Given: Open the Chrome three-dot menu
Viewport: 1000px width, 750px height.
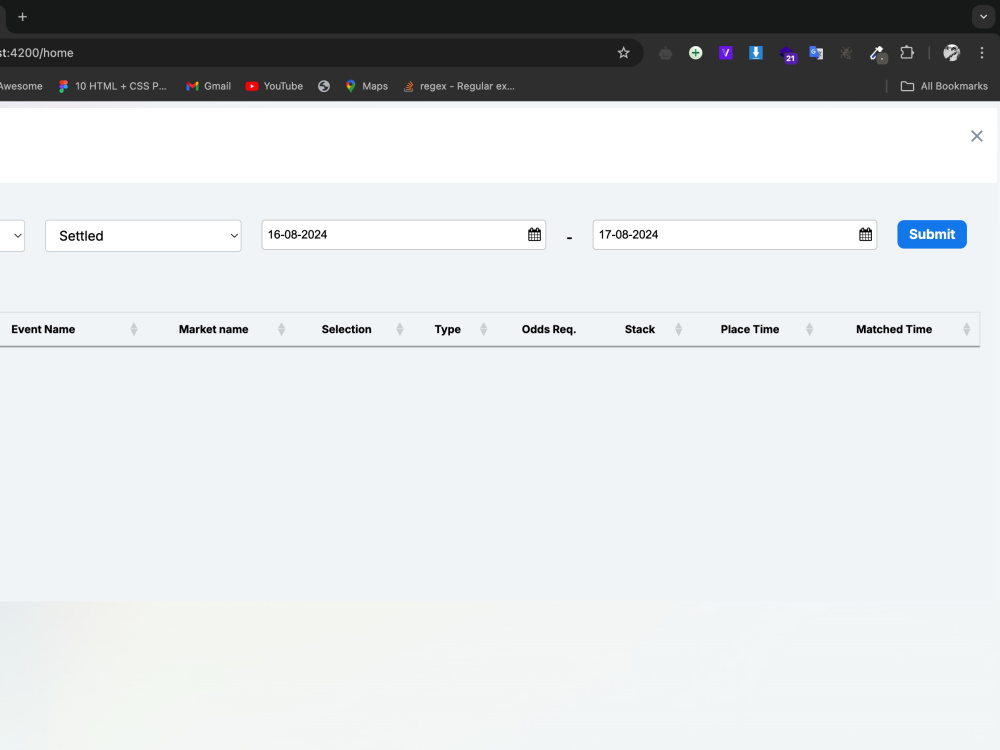Looking at the screenshot, I should tap(982, 53).
